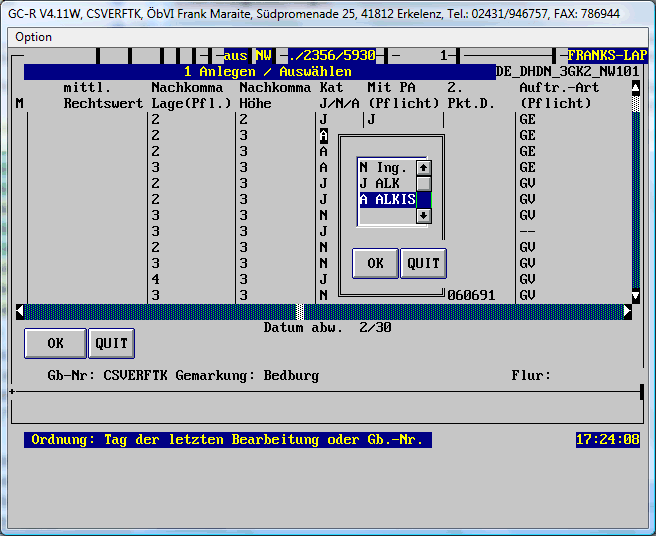656x536 pixels.
Task: Click the 'Gemarkung: Bedburg' field
Action: pyautogui.click(x=247, y=375)
